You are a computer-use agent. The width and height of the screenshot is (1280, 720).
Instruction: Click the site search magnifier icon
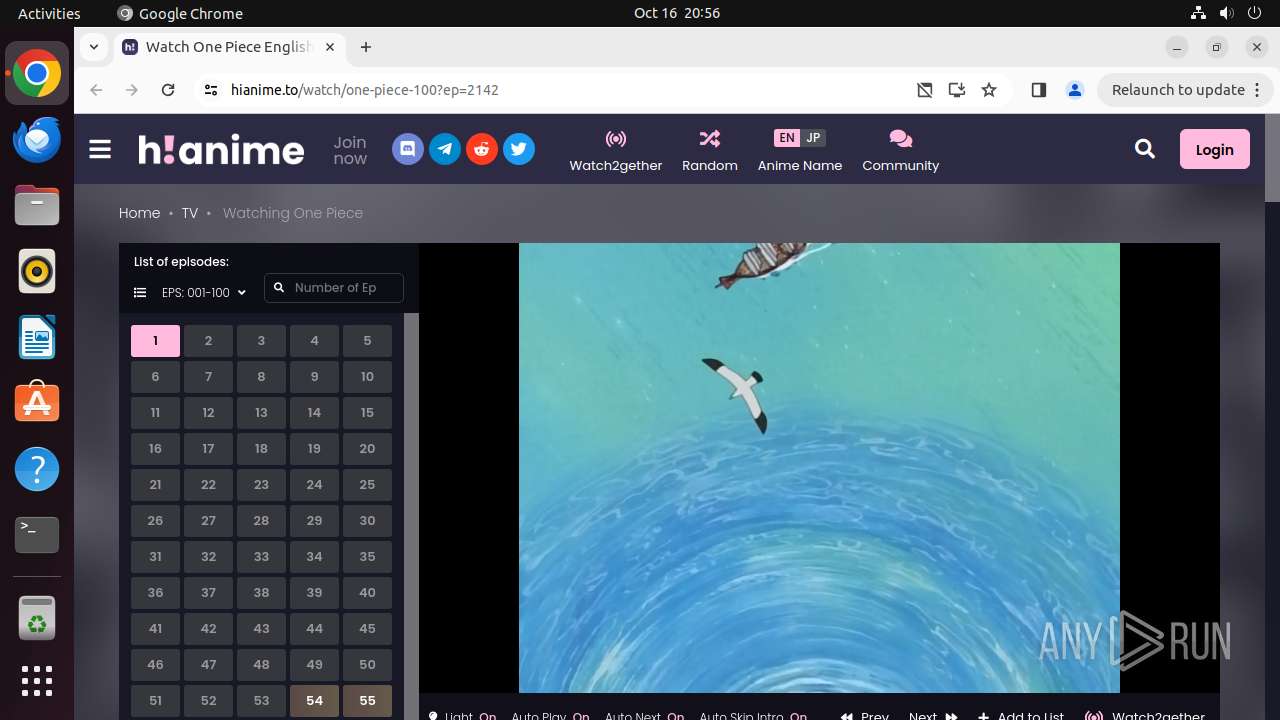pos(1145,149)
